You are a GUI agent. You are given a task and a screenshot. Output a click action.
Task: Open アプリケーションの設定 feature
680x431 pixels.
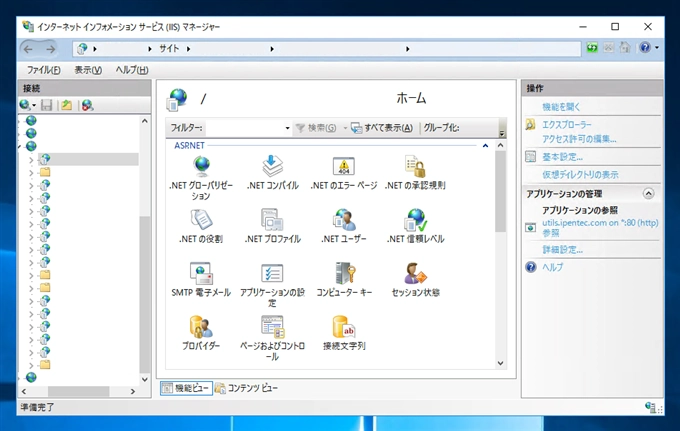click(x=272, y=284)
